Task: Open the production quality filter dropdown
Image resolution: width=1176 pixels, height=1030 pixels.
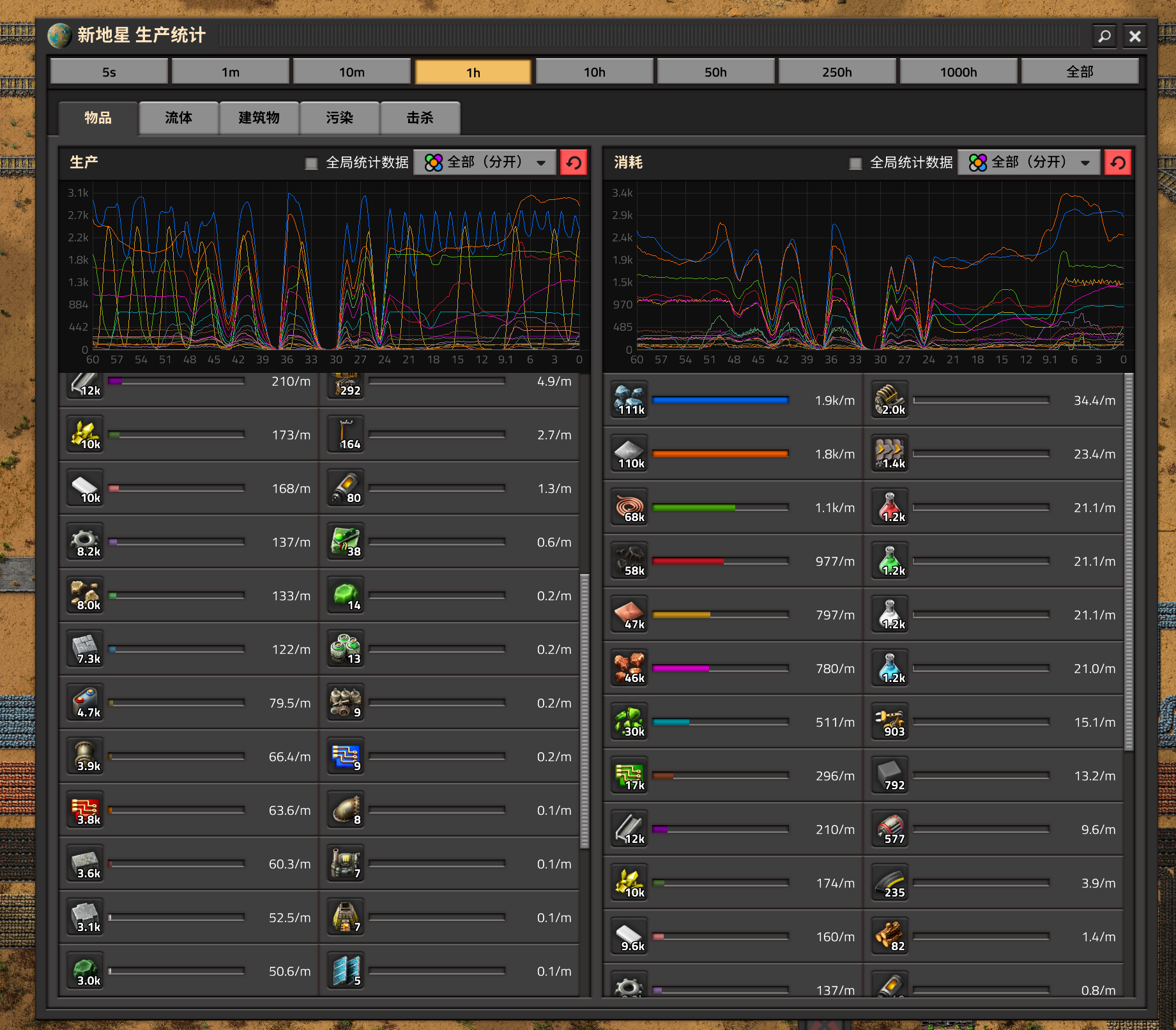Action: click(485, 163)
